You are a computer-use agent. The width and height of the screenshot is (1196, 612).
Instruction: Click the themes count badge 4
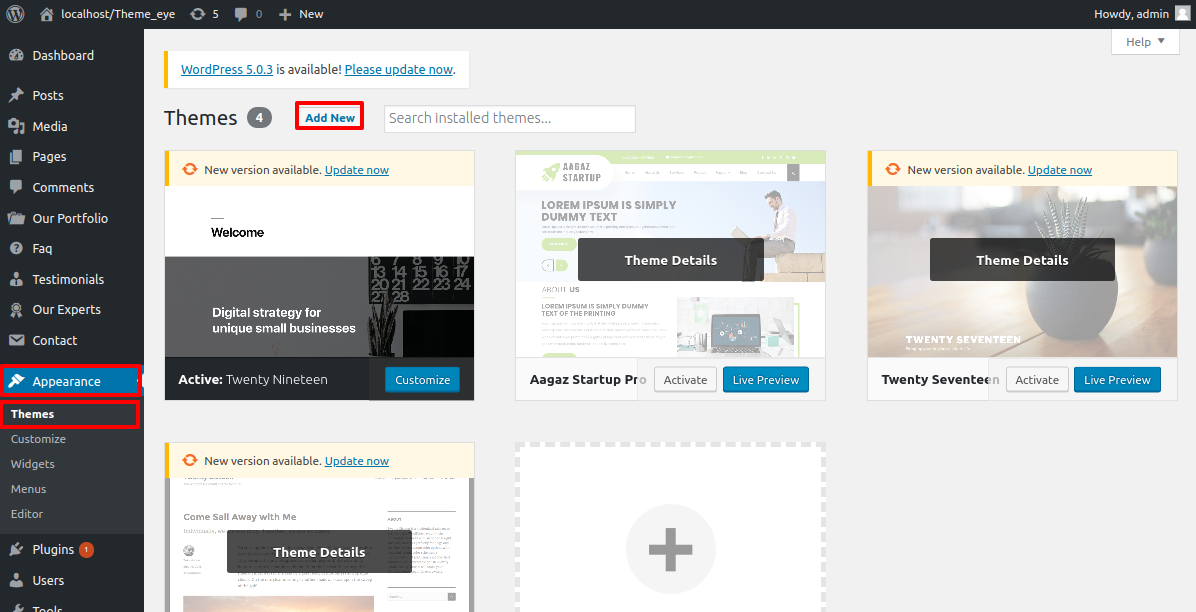pos(259,118)
